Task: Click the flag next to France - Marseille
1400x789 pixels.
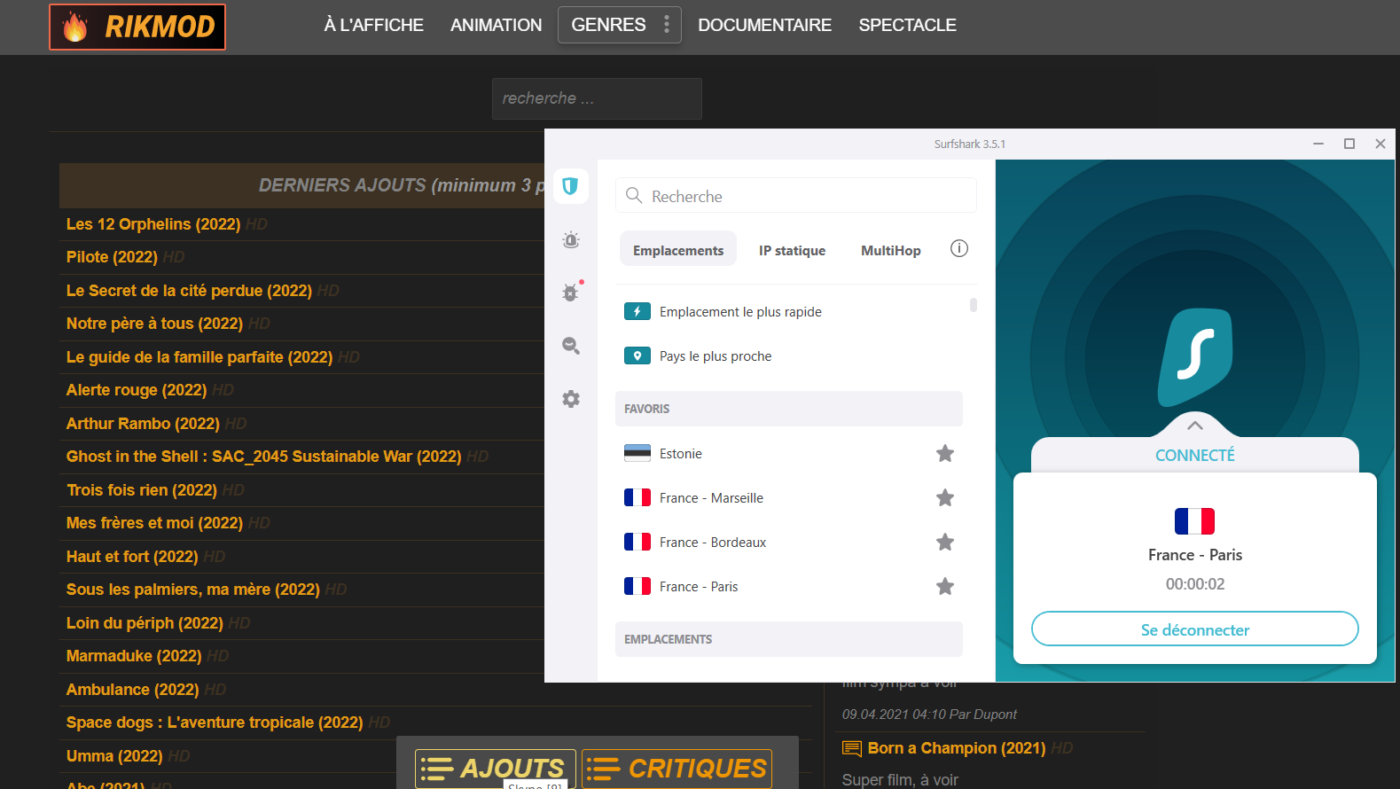Action: click(637, 497)
